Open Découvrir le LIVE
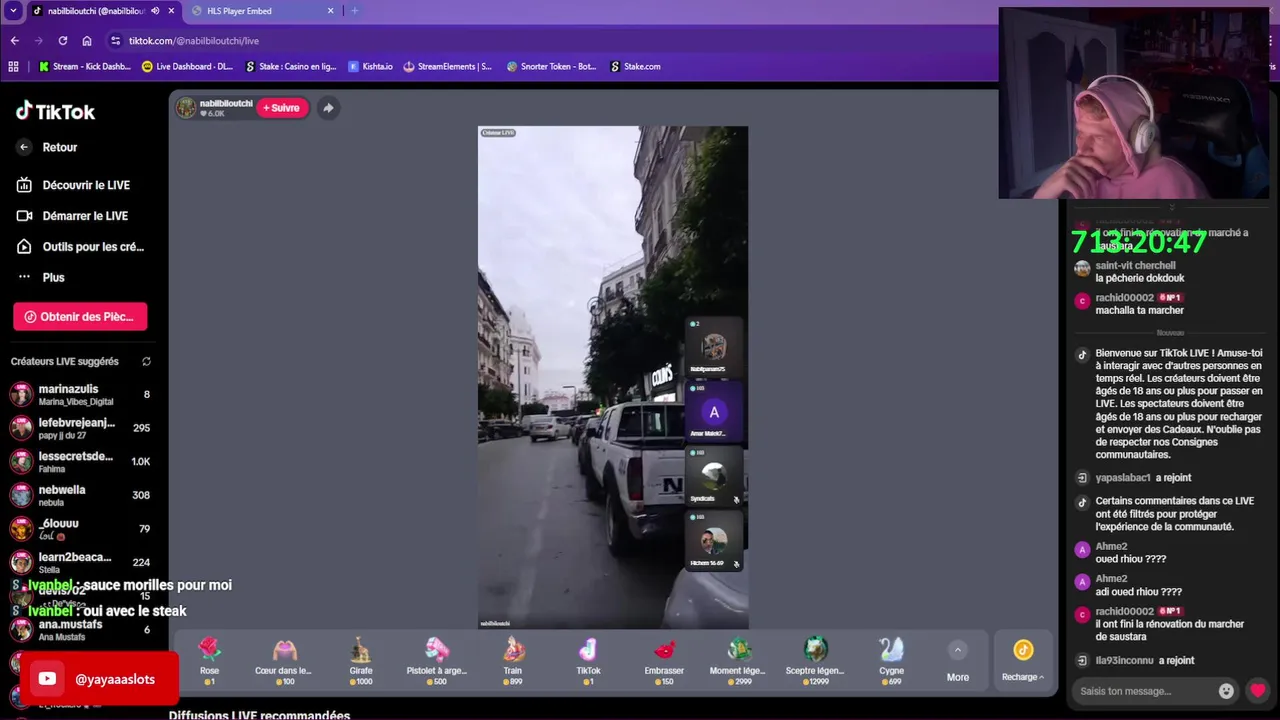The height and width of the screenshot is (720, 1280). (x=84, y=185)
